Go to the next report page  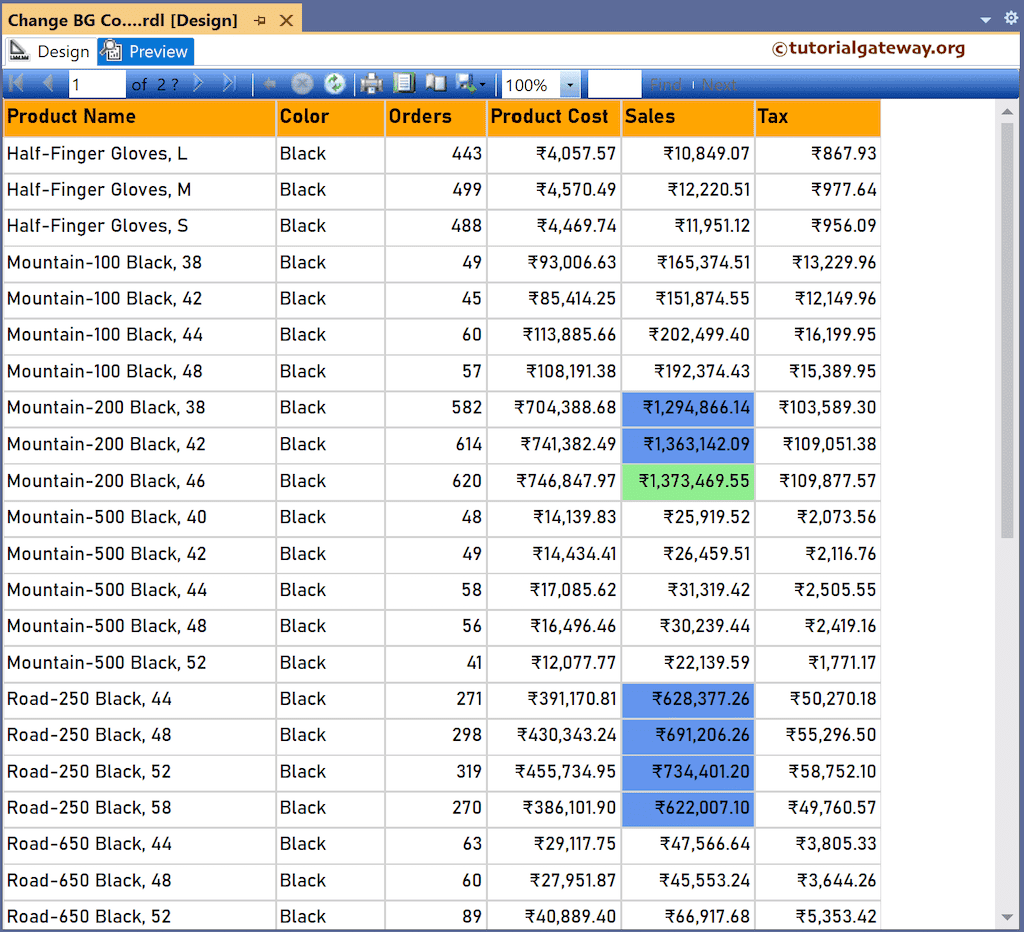coord(198,84)
